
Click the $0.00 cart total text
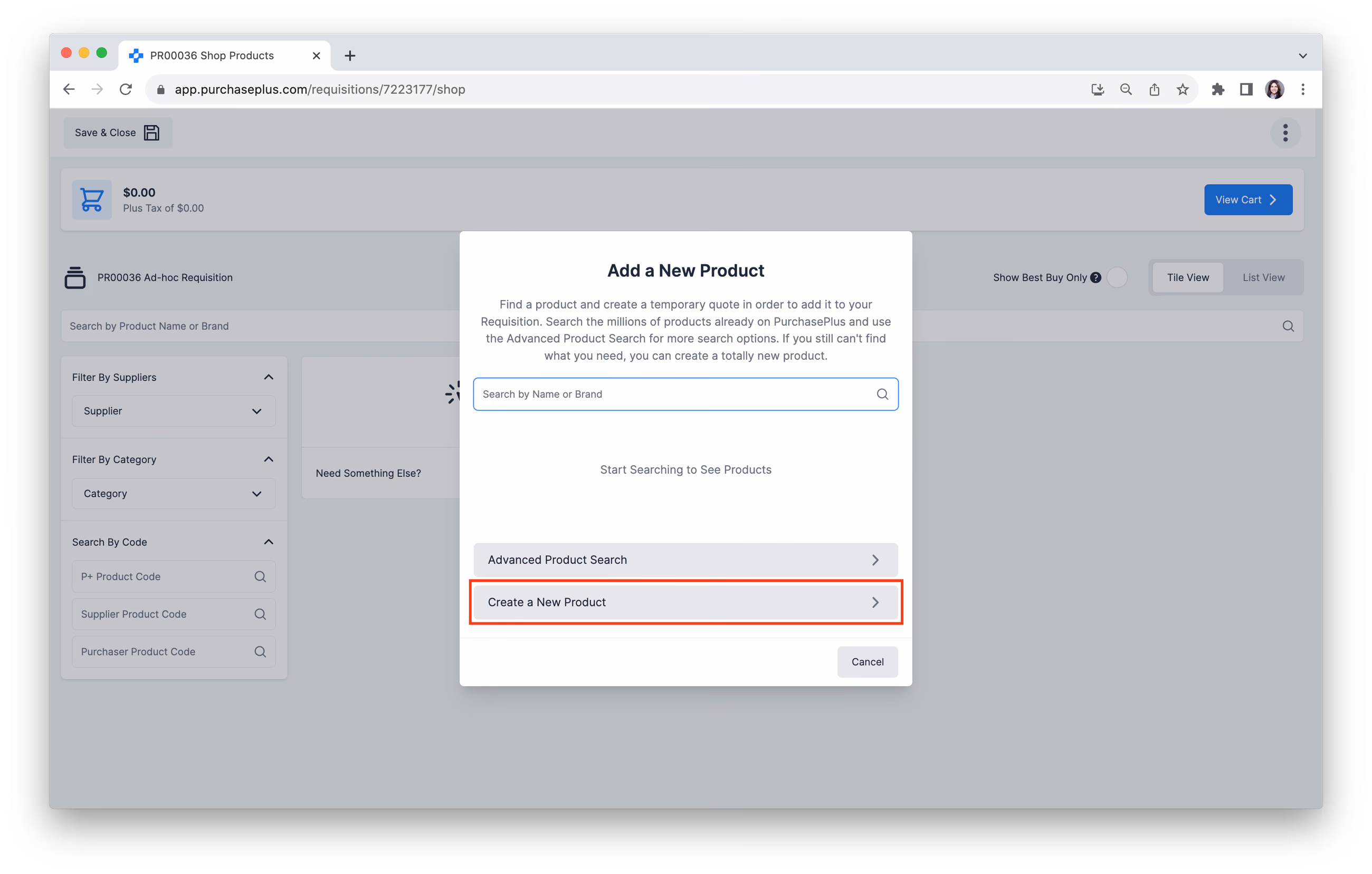pyautogui.click(x=139, y=193)
